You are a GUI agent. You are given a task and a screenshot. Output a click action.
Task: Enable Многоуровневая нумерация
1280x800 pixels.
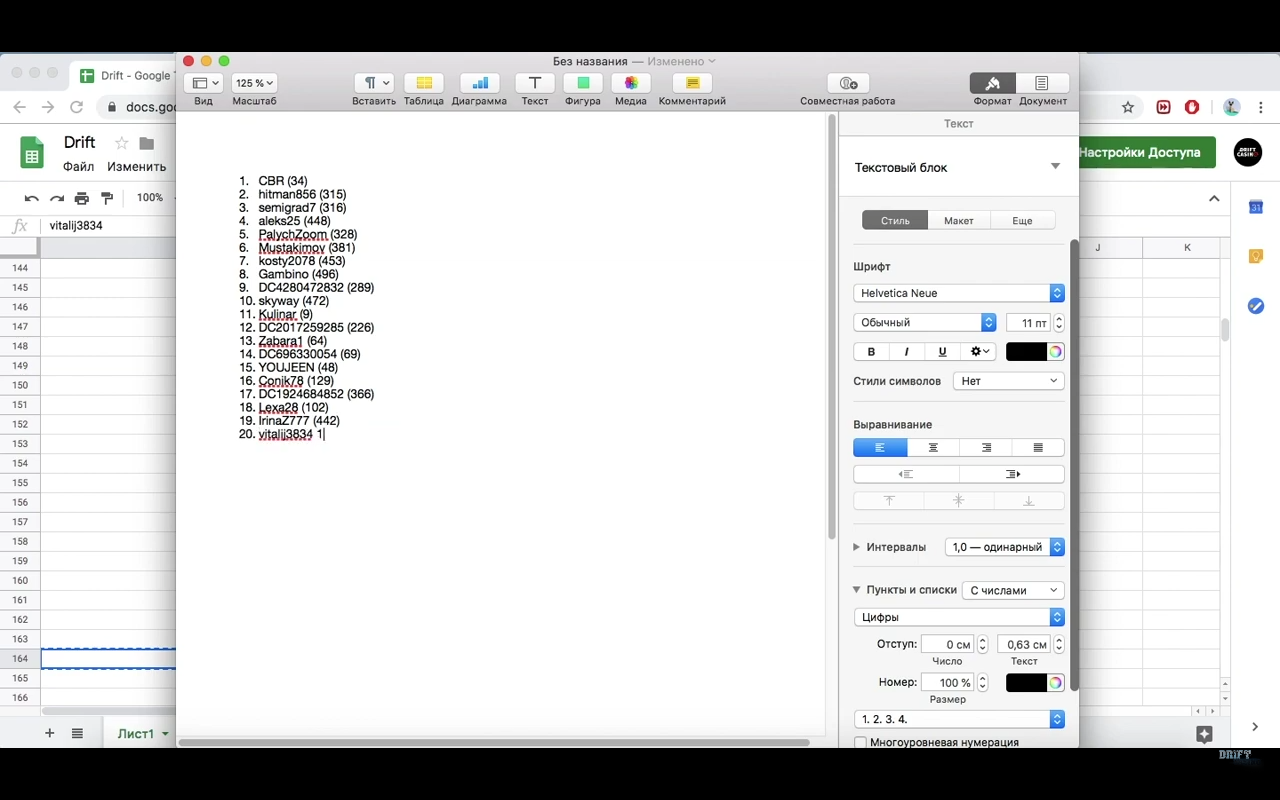tap(861, 742)
